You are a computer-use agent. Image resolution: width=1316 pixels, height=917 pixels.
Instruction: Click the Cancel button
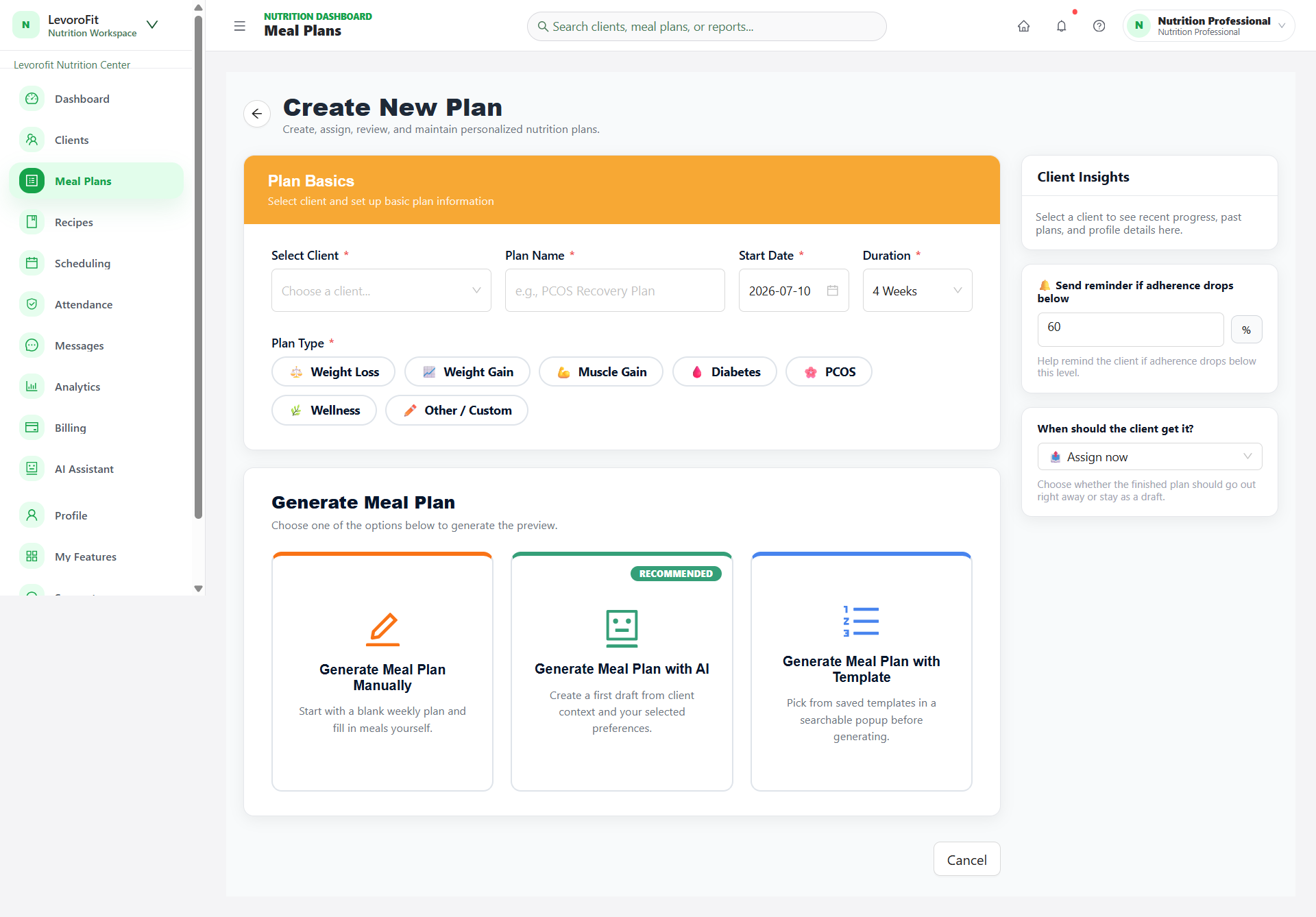966,859
